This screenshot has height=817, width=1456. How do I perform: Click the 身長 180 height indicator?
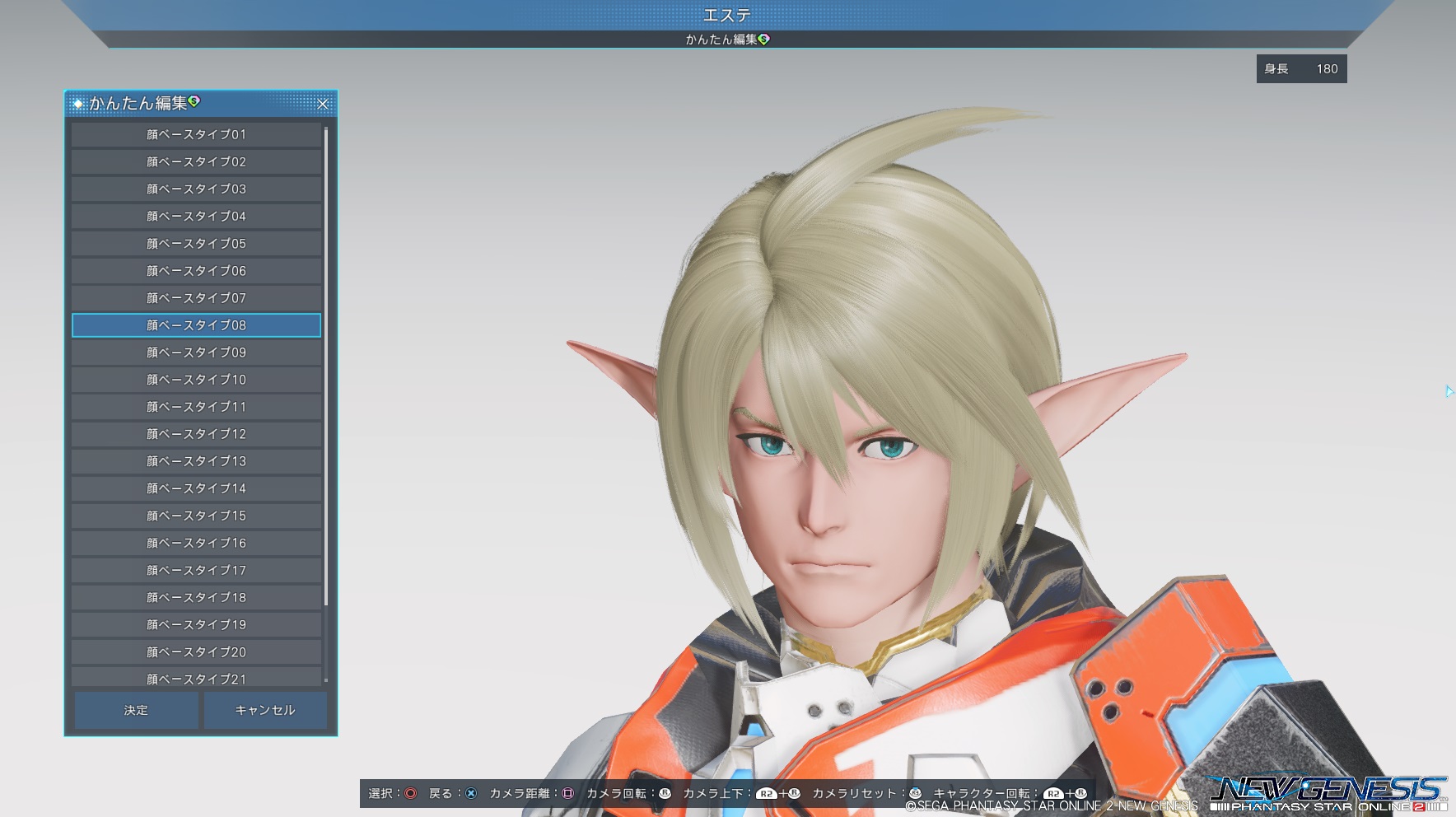coord(1301,69)
